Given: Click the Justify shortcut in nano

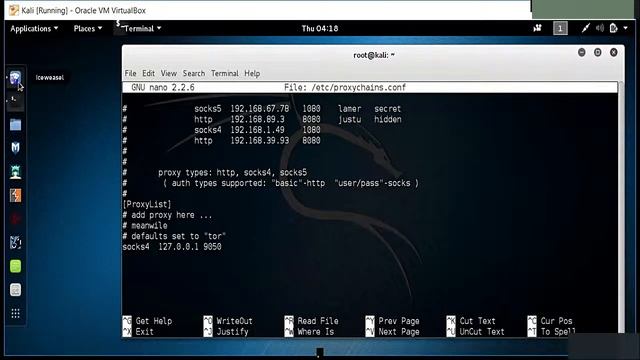Looking at the screenshot, I should pyautogui.click(x=226, y=331).
